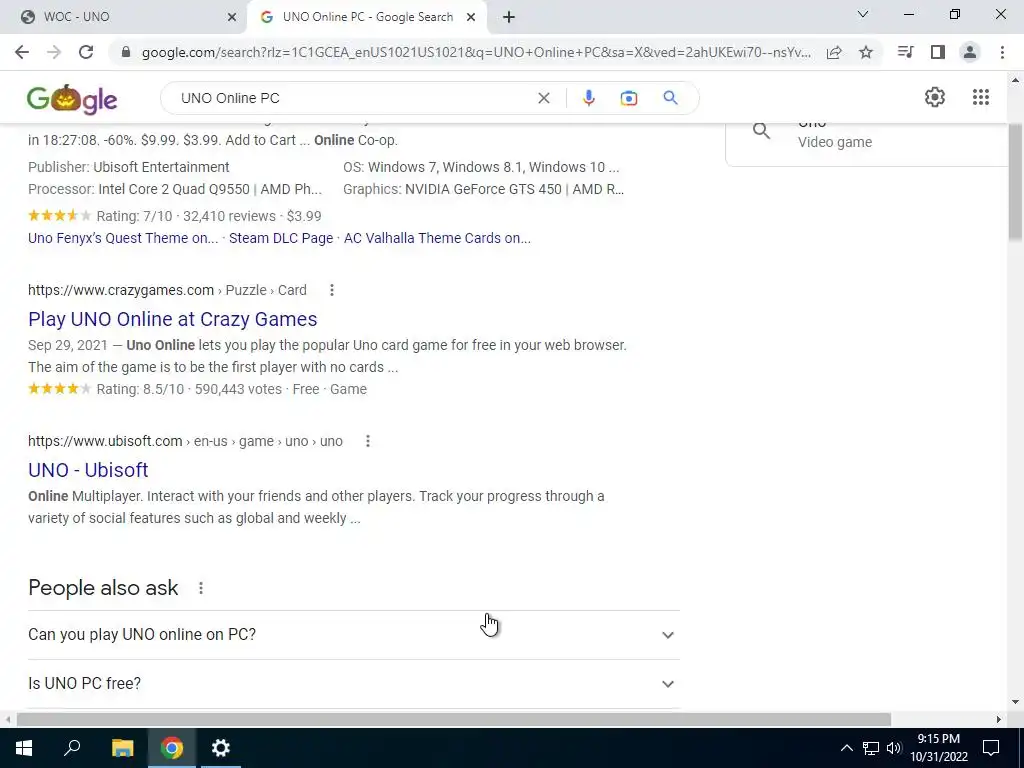The width and height of the screenshot is (1024, 768).
Task: Open the media controls icon in Chrome toolbar
Action: click(x=905, y=52)
